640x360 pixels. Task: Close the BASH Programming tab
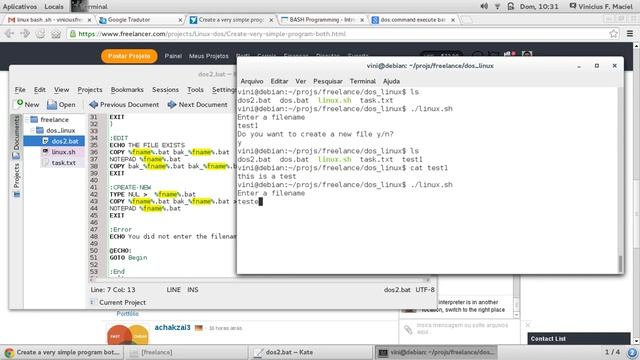pos(362,20)
